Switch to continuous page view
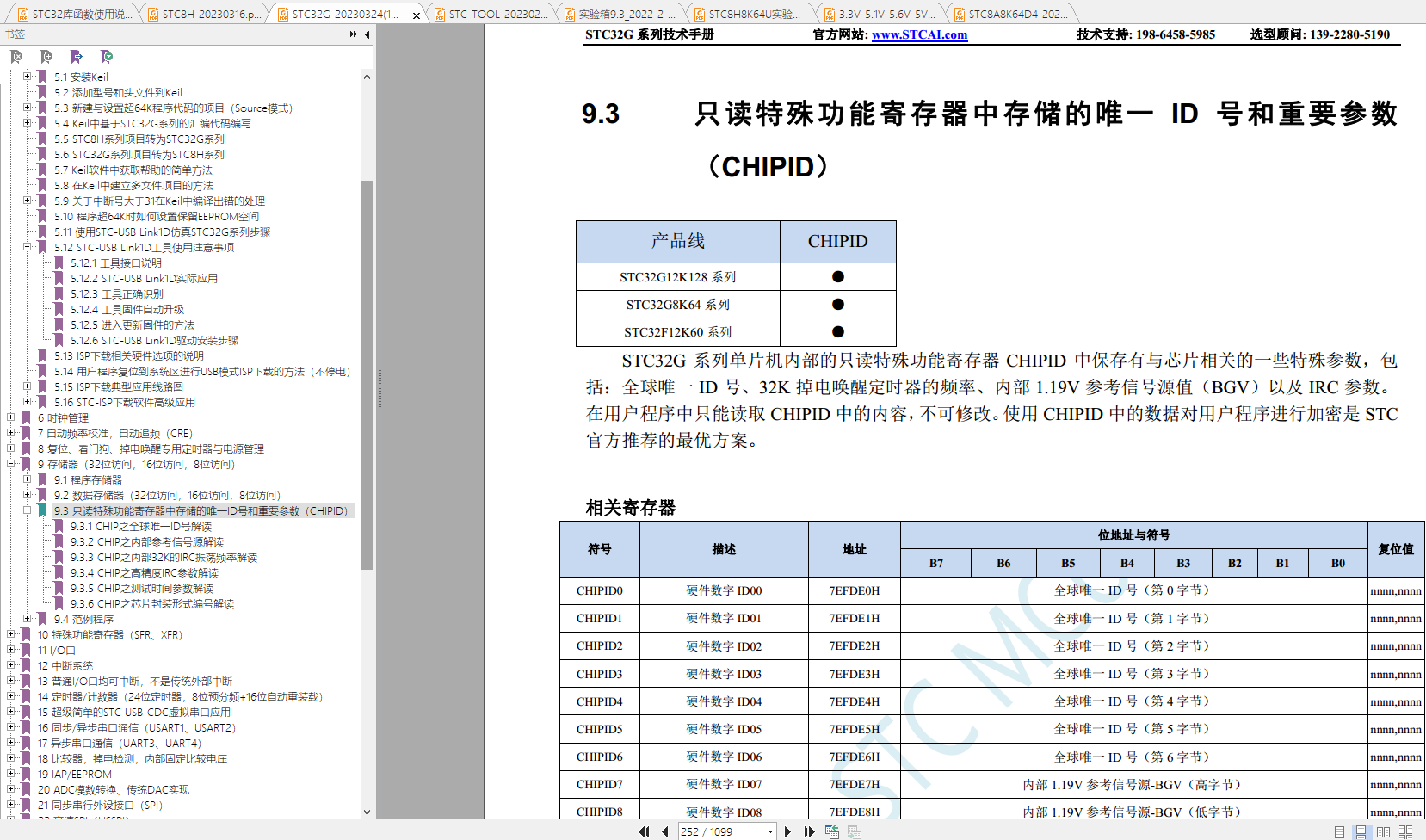The height and width of the screenshot is (840, 1426). (1361, 832)
